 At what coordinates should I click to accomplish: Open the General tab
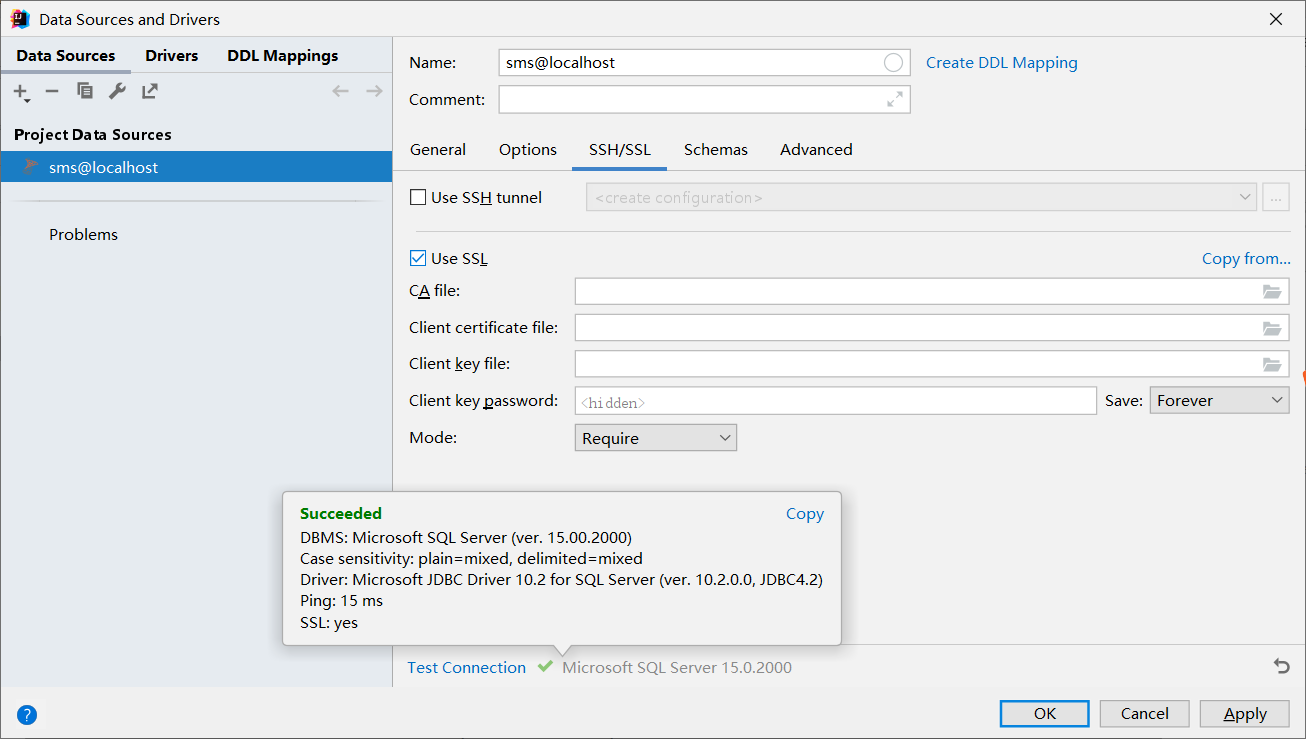tap(438, 150)
